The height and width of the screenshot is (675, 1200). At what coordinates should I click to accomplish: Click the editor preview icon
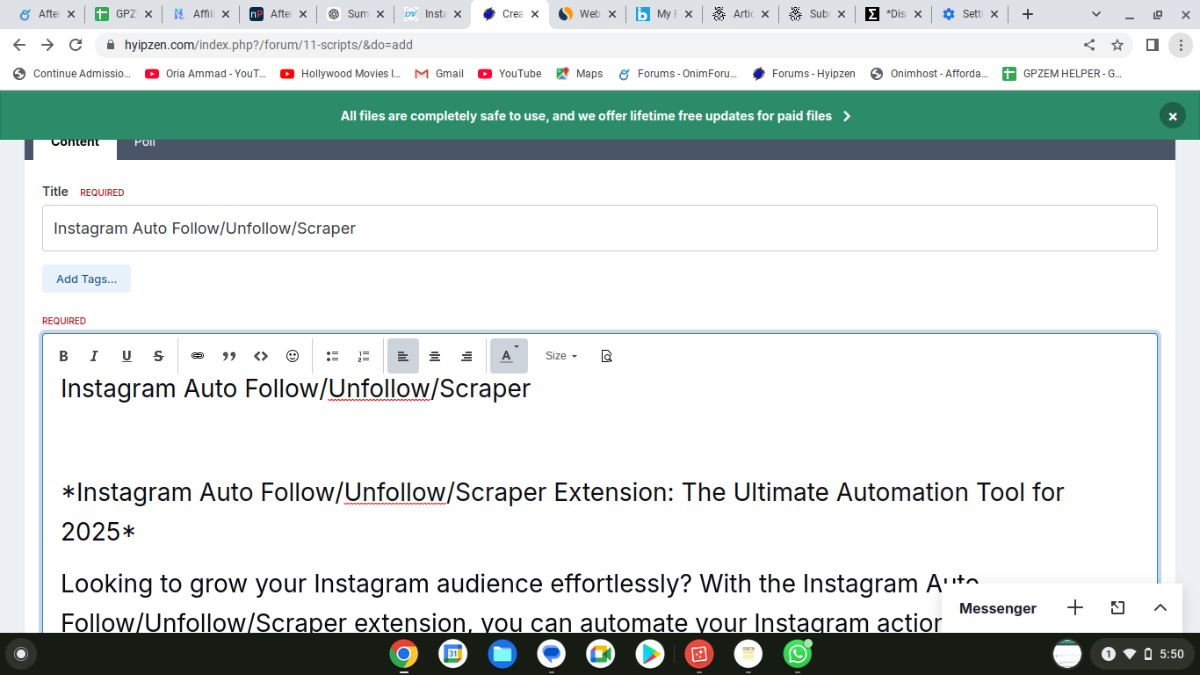606,356
